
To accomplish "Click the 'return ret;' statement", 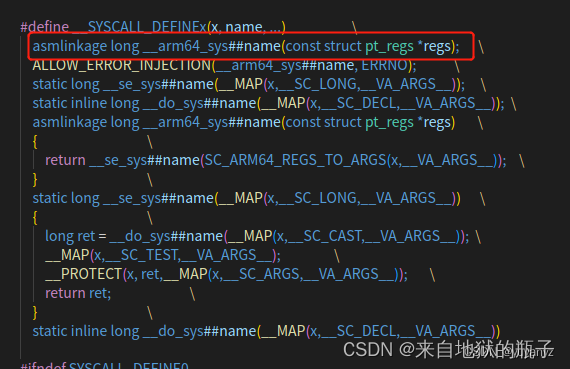I will click(78, 293).
